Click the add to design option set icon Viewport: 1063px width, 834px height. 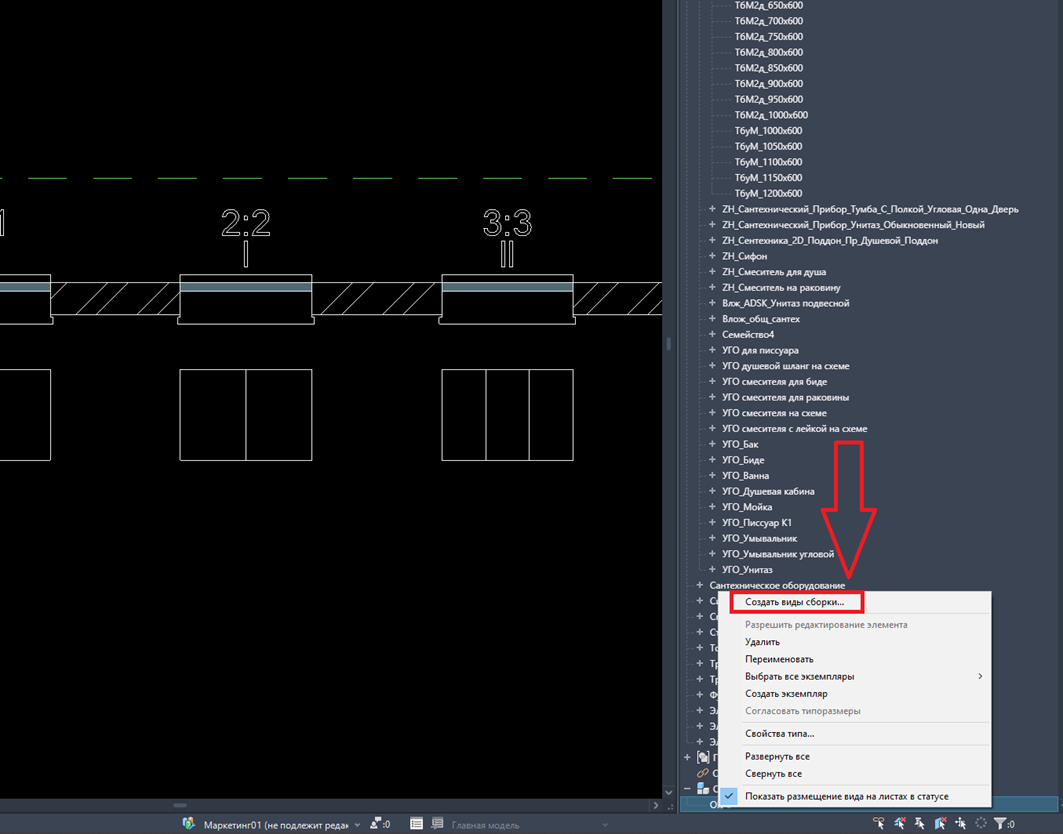click(x=437, y=824)
